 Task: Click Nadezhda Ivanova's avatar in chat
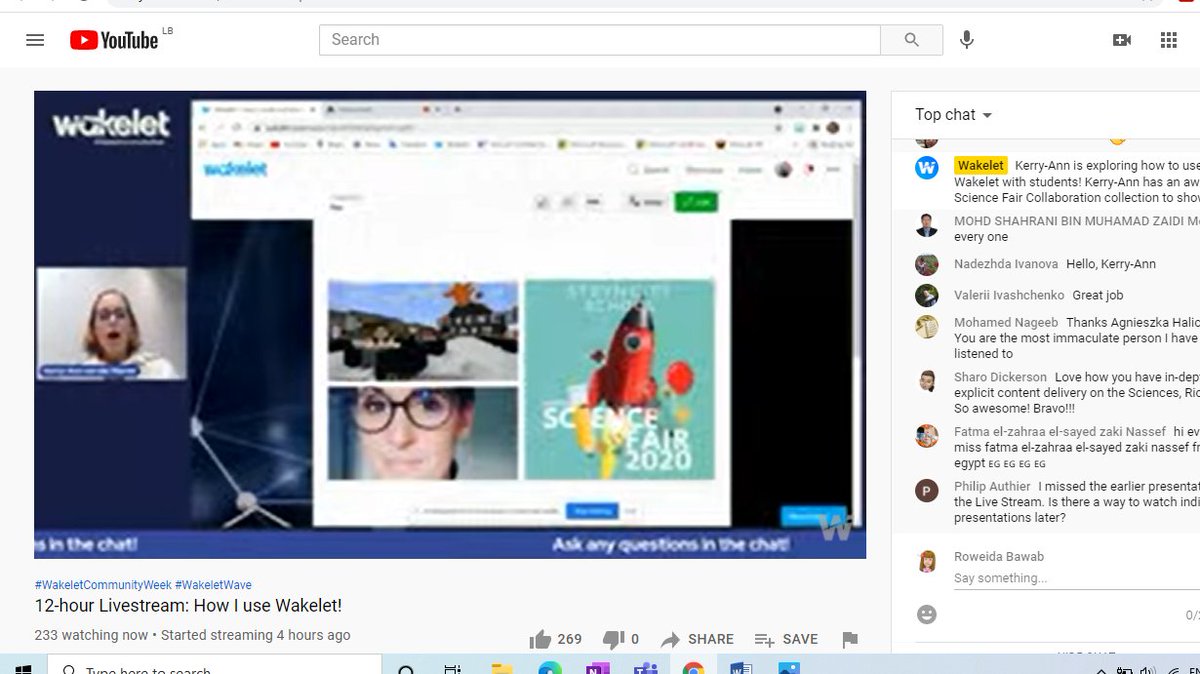coord(927,265)
